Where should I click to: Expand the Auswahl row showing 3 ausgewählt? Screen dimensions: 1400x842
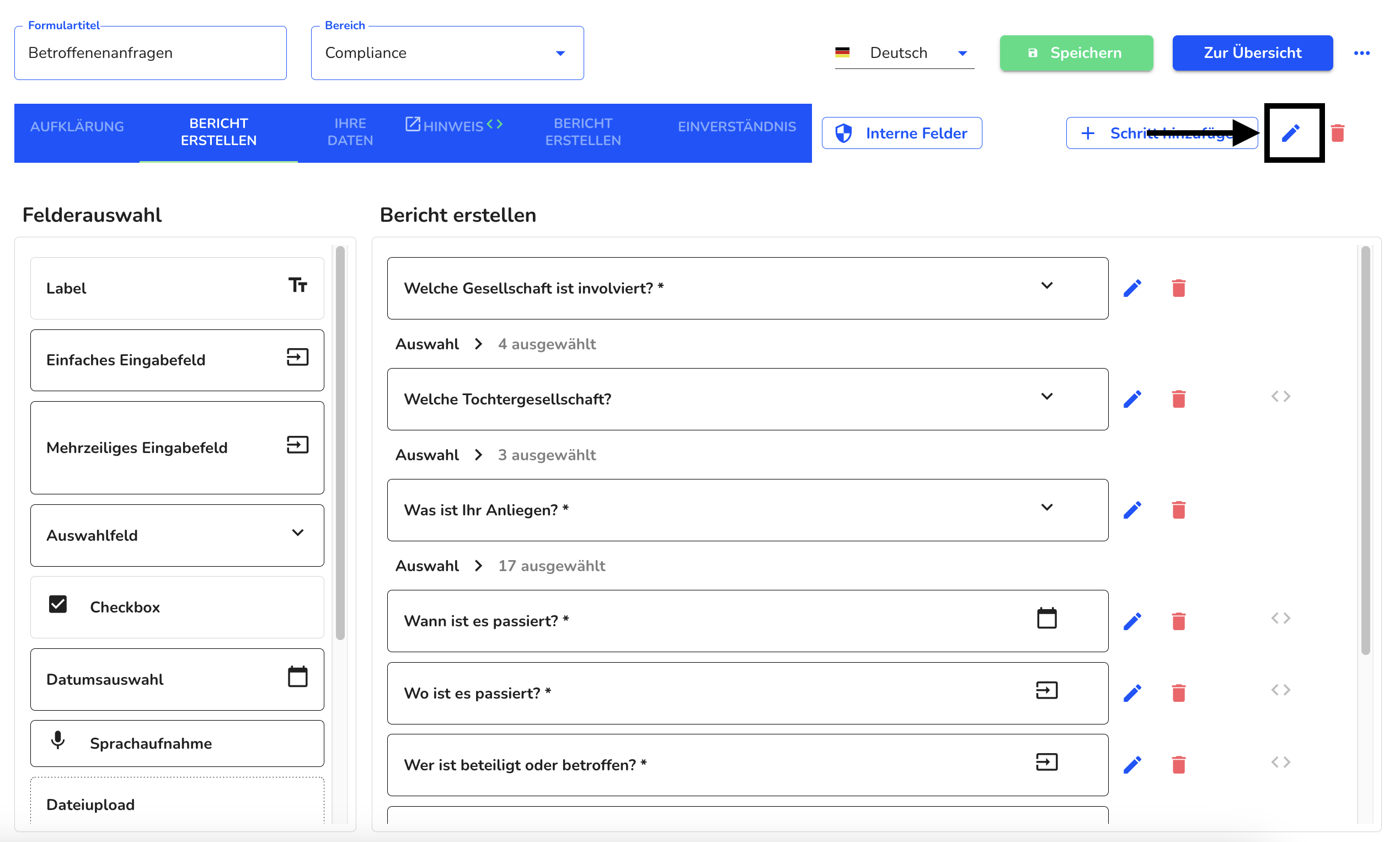495,455
